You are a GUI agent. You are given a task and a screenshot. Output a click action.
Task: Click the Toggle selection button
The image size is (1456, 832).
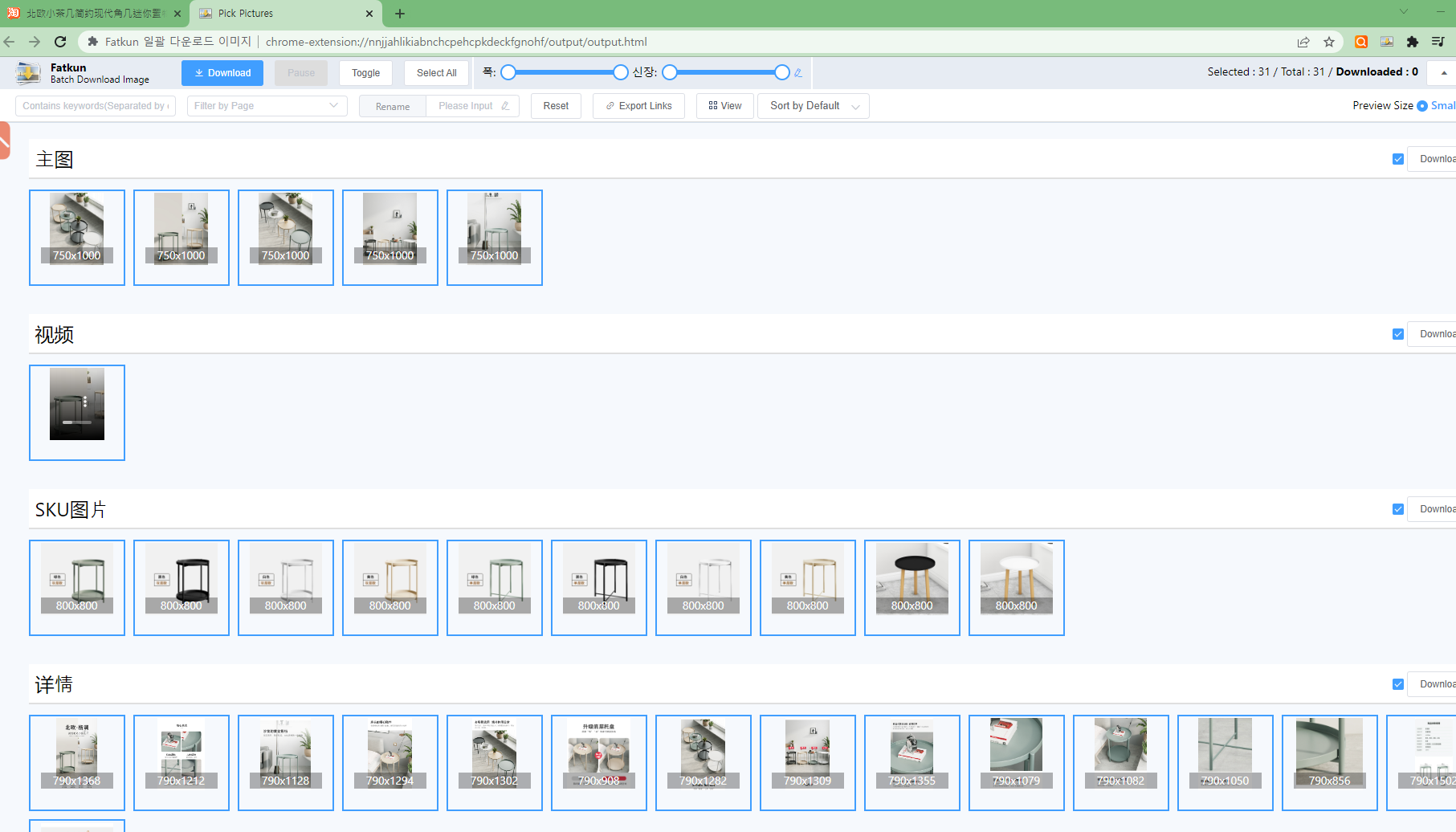click(x=365, y=73)
